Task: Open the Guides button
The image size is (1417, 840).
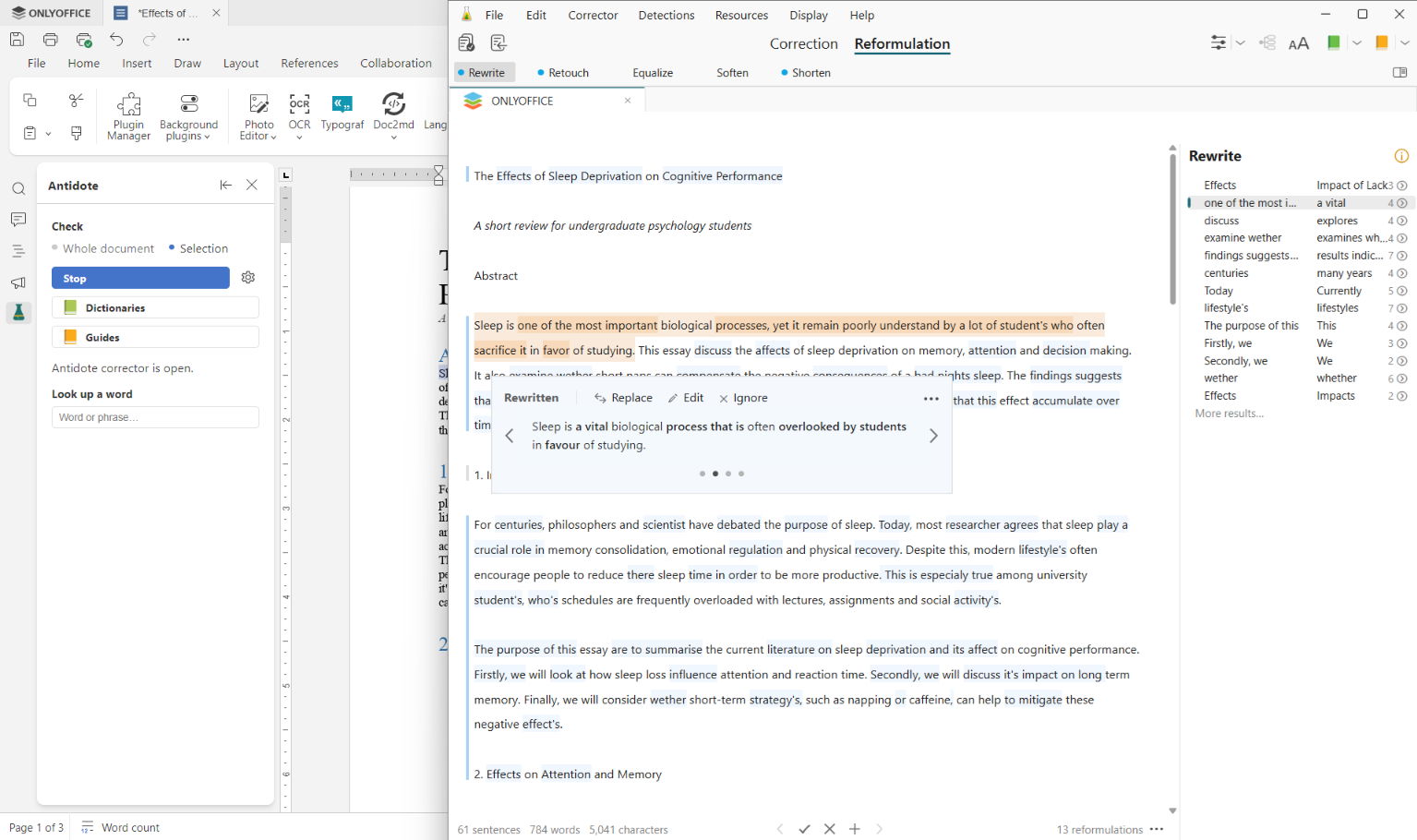Action: (x=155, y=337)
